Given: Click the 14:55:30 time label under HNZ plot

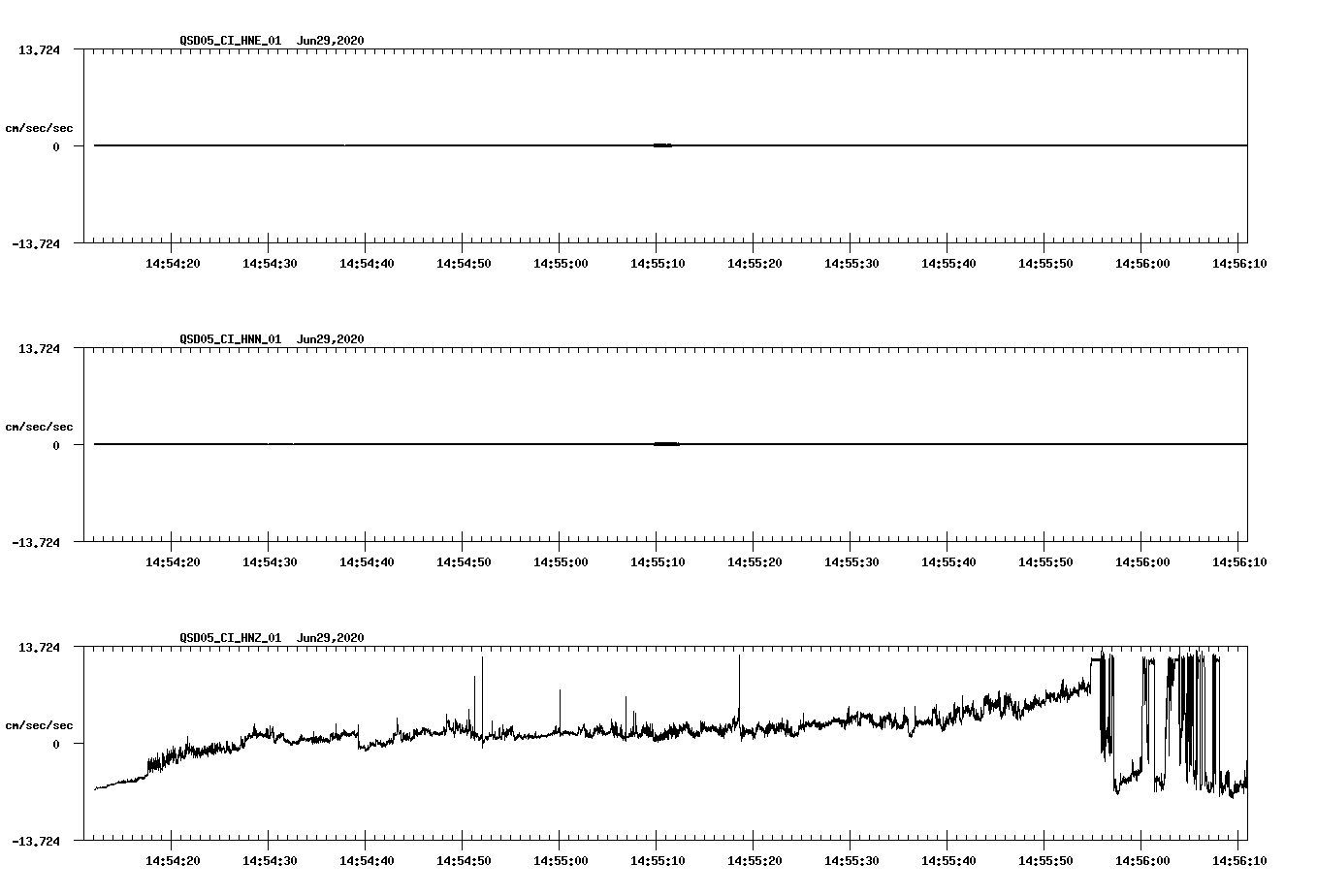Looking at the screenshot, I should tap(851, 860).
